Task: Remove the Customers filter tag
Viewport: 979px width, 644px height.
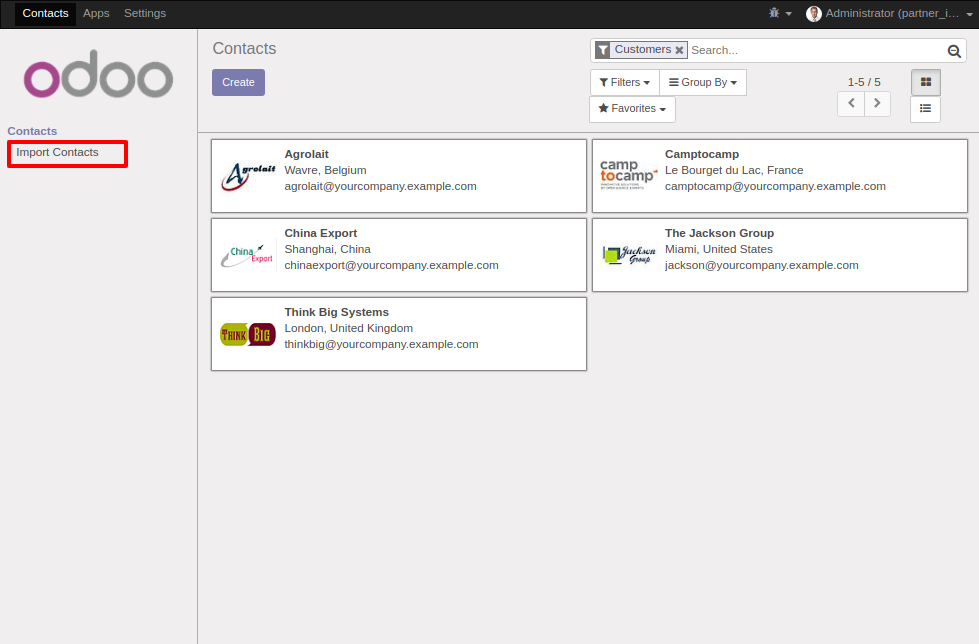Action: pyautogui.click(x=680, y=50)
